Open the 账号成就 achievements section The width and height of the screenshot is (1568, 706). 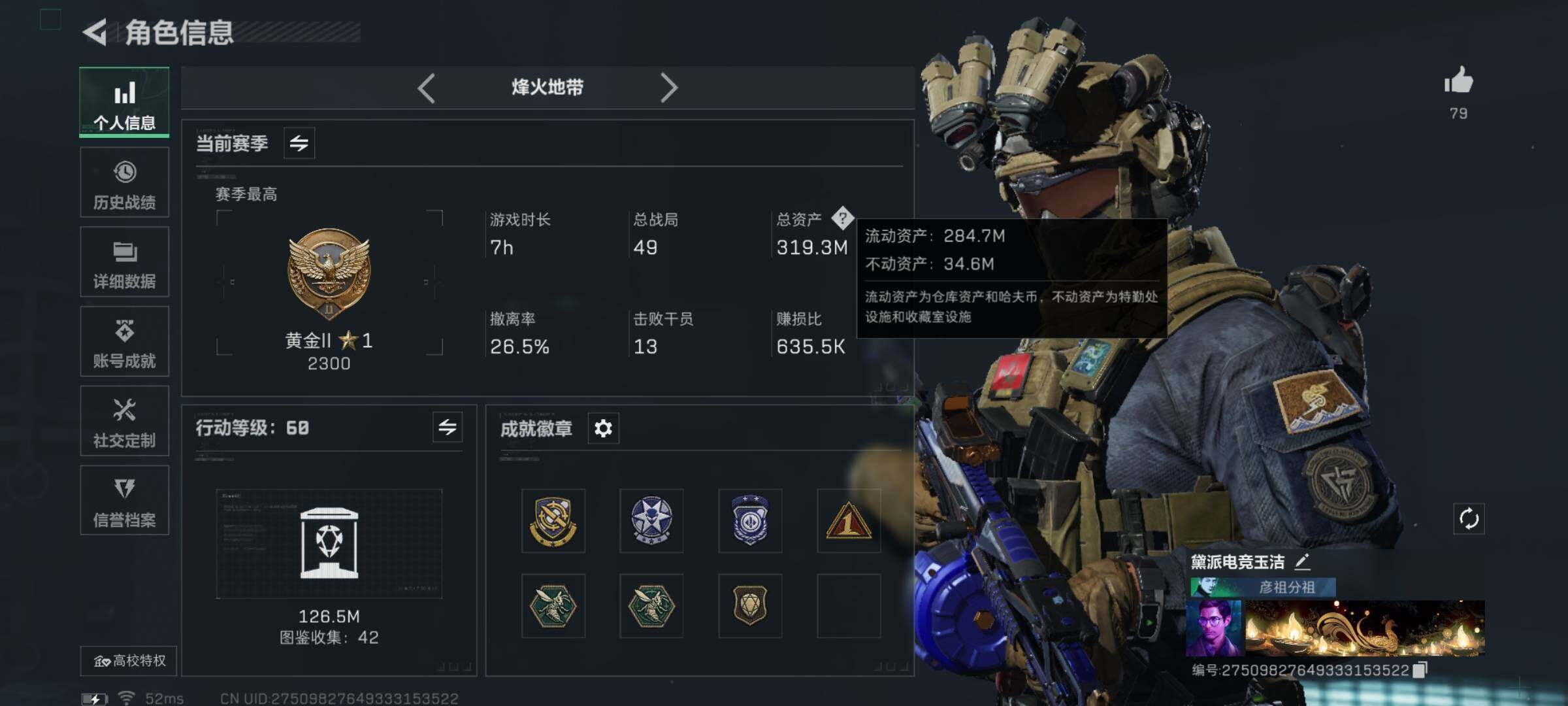(124, 341)
